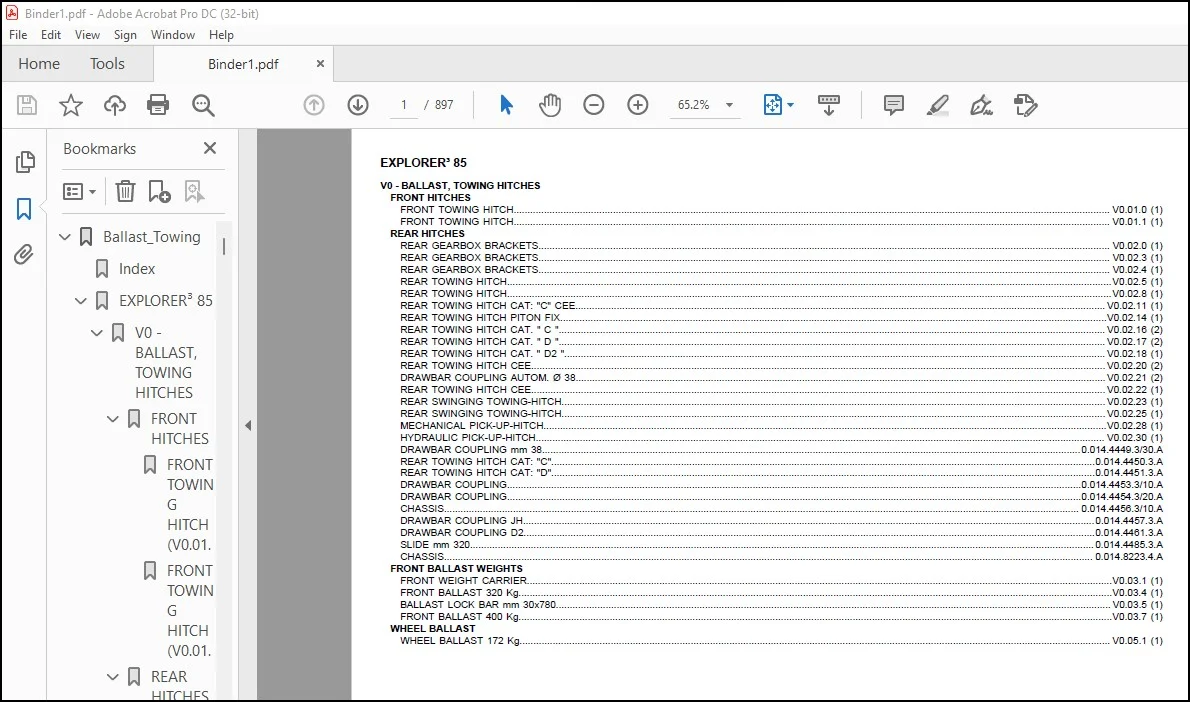Click MECHANICAL PICK-UP-HITCH entry
This screenshot has height=702, width=1190.
[781, 426]
